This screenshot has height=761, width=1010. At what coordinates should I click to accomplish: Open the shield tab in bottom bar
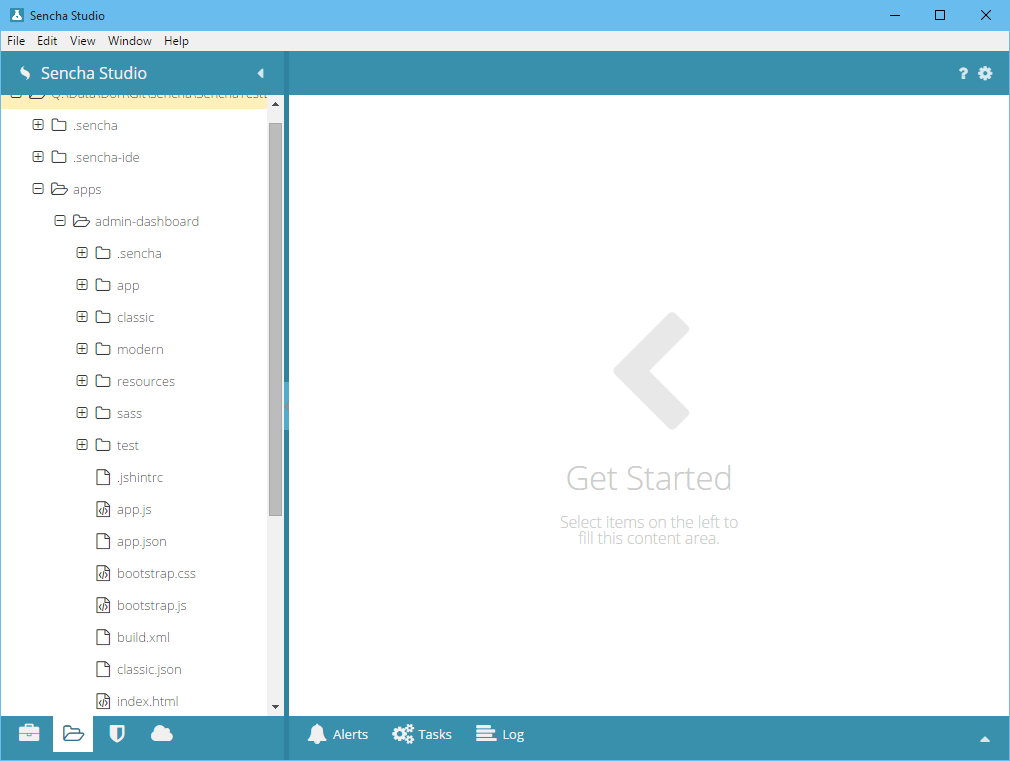(x=117, y=733)
